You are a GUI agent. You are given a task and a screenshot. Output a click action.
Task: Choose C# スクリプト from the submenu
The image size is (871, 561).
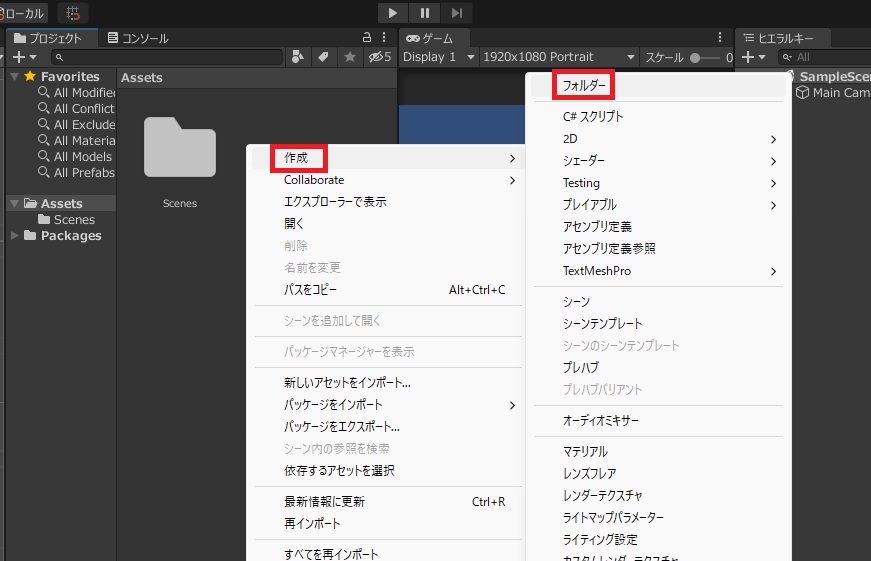coord(592,116)
